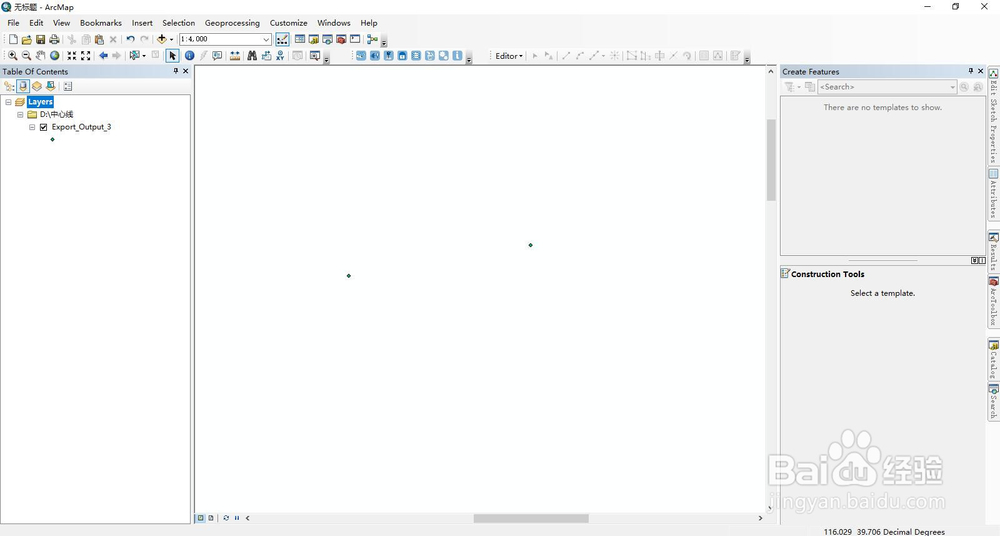Open the Find binoculars tool
1000x536 pixels.
(252, 56)
